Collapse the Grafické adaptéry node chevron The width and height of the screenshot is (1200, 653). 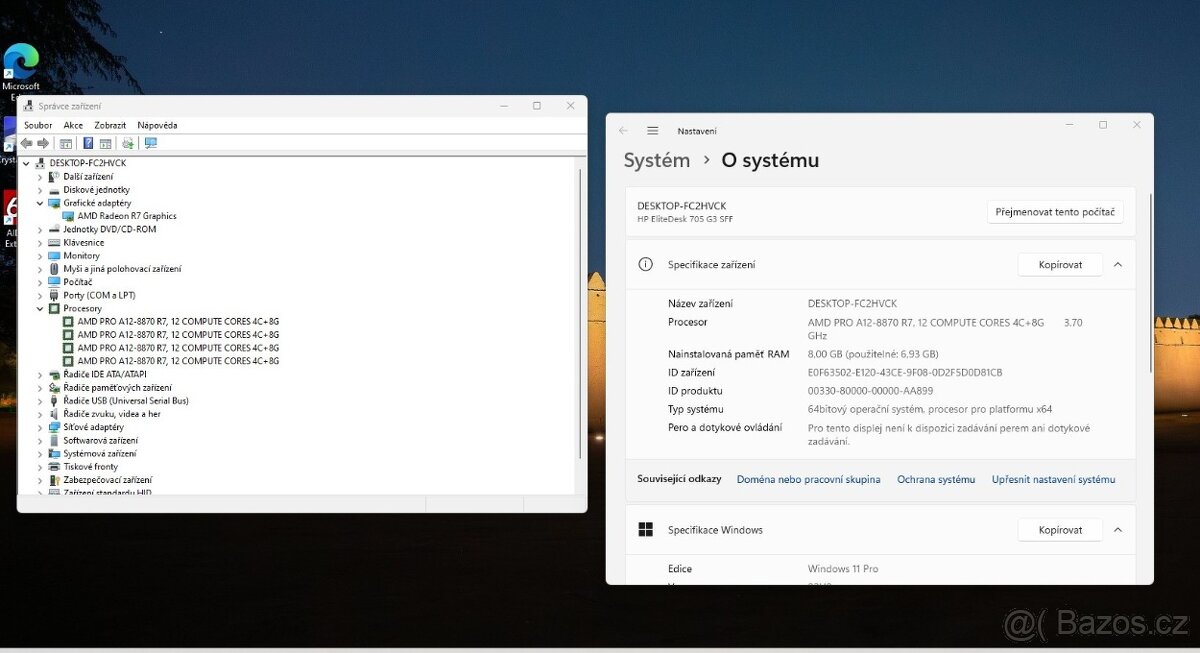click(x=40, y=203)
